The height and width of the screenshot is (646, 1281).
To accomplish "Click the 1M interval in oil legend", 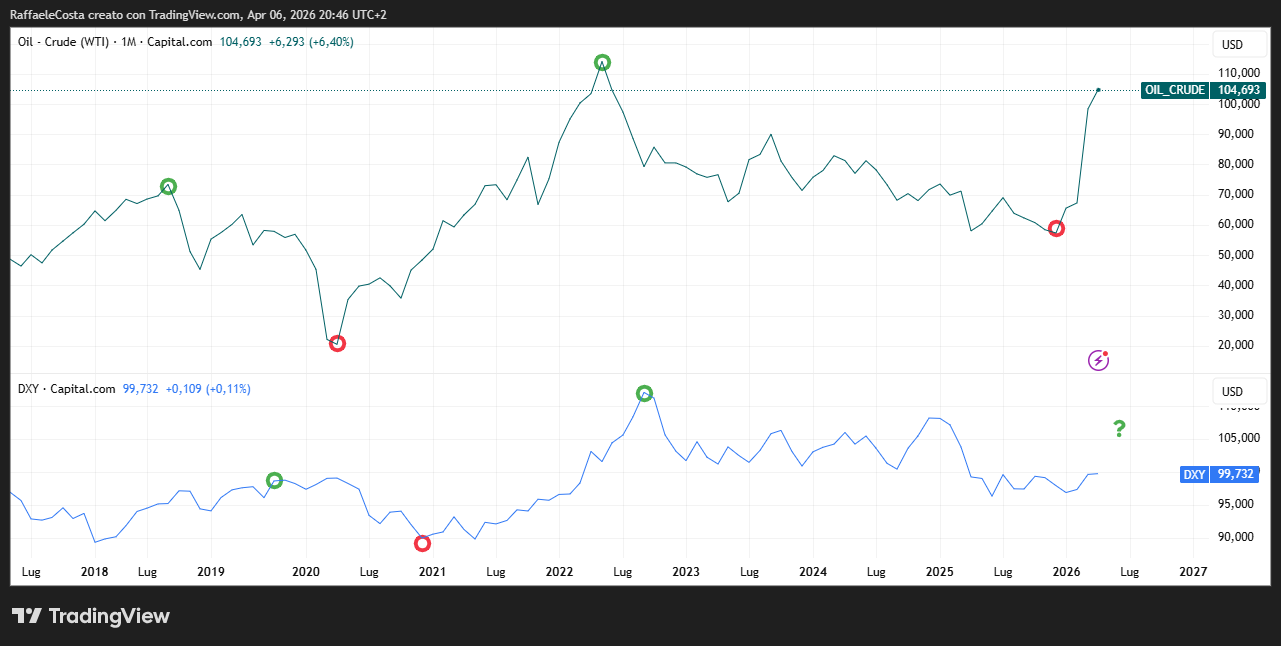I will (x=128, y=42).
